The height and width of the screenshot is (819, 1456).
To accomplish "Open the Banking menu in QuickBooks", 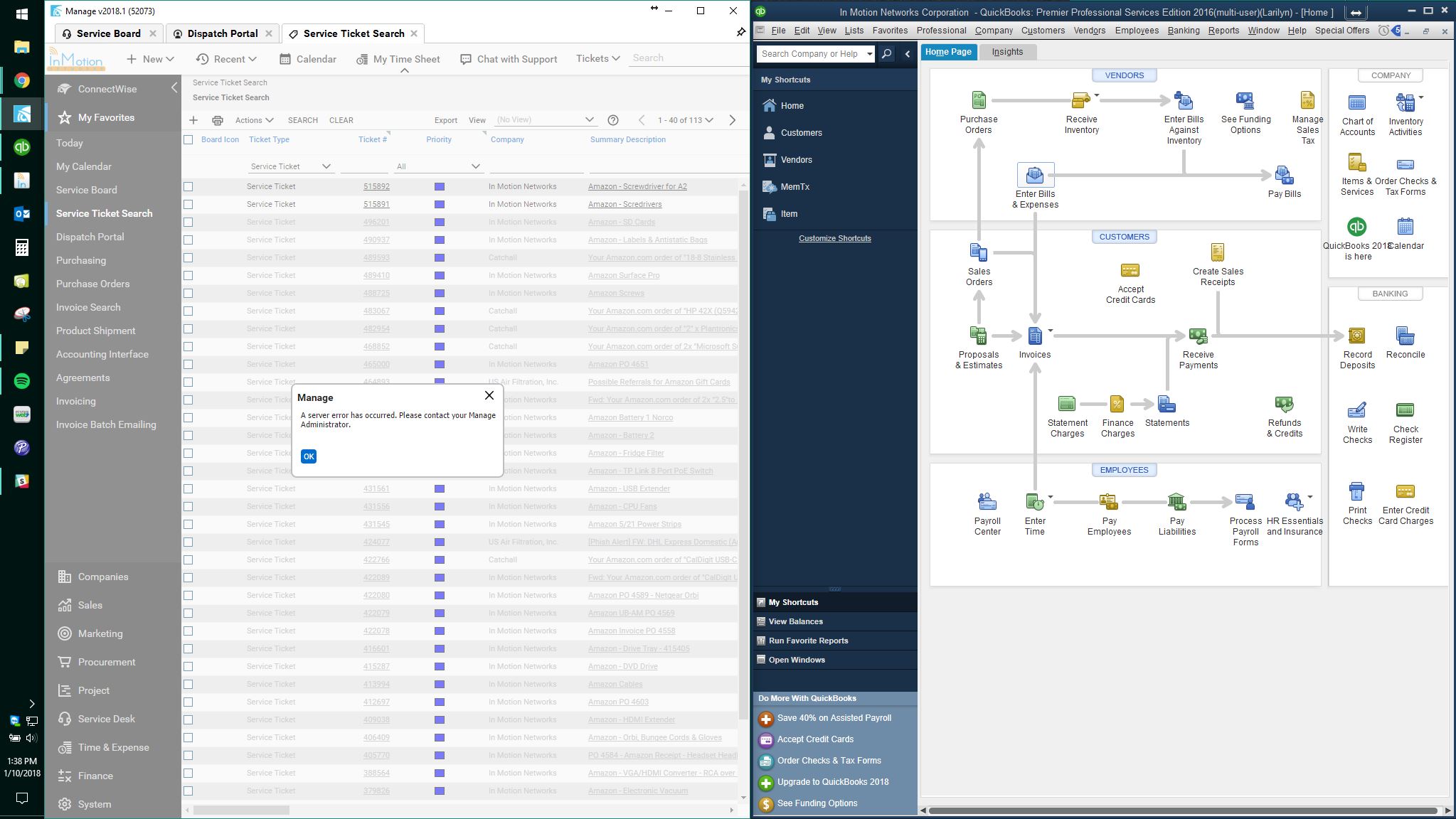I will click(1184, 31).
